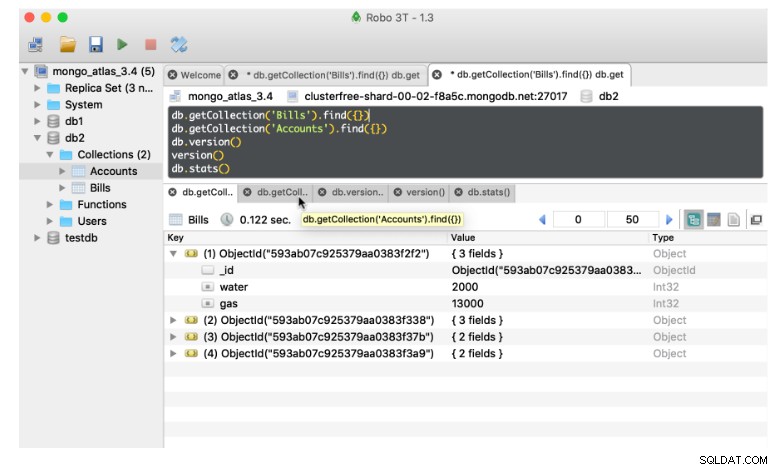The height and width of the screenshot is (470, 777).
Task: Close the active db.getCollection('Bills') tab
Action: [x=437, y=75]
